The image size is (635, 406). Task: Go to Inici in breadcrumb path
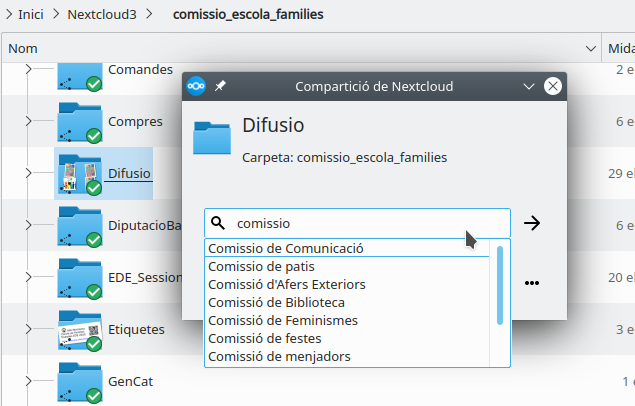pyautogui.click(x=30, y=15)
